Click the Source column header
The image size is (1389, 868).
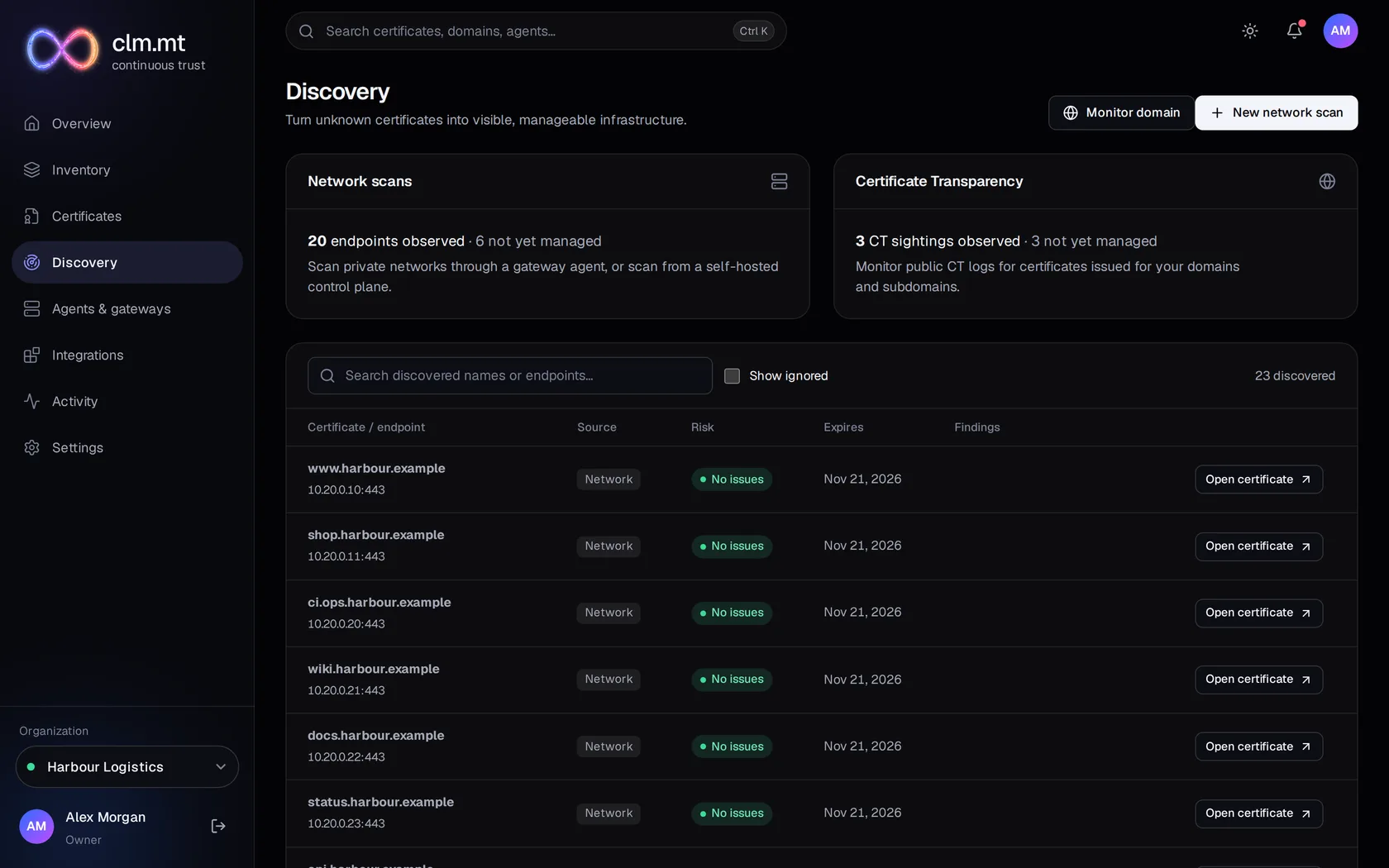597,427
